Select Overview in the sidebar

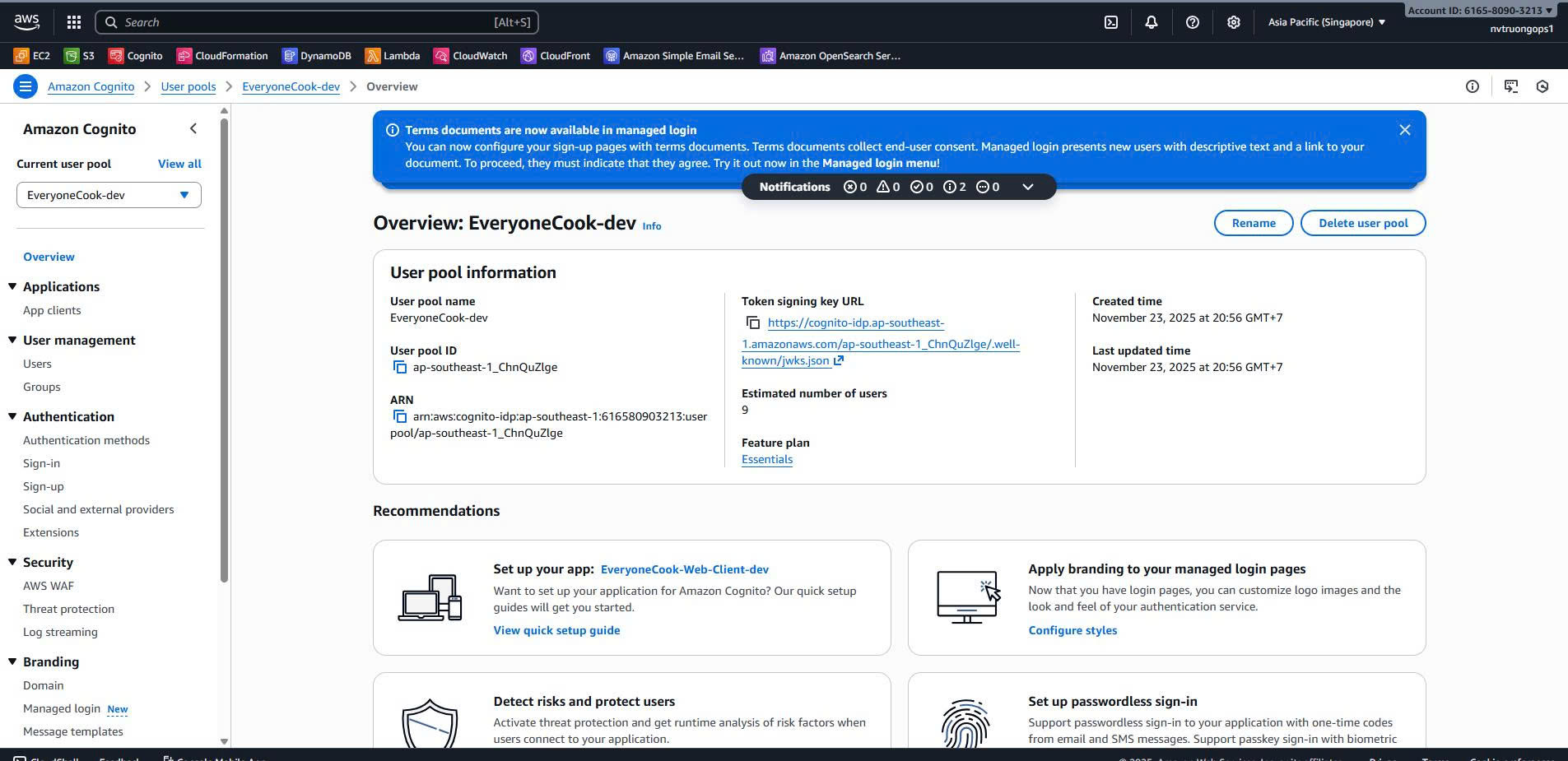pyautogui.click(x=49, y=257)
